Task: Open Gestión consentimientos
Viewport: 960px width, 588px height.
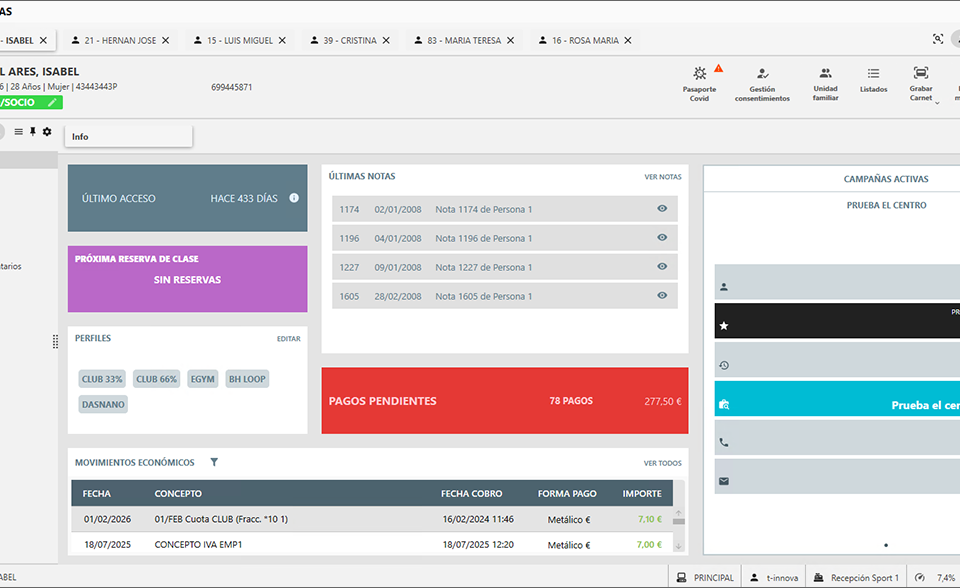Action: [x=762, y=80]
